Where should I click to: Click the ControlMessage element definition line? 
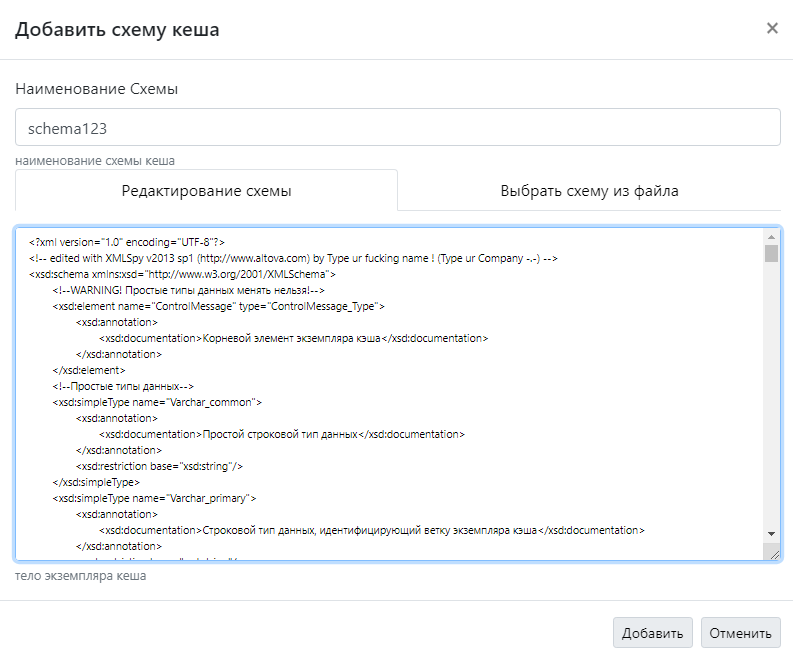(x=219, y=306)
